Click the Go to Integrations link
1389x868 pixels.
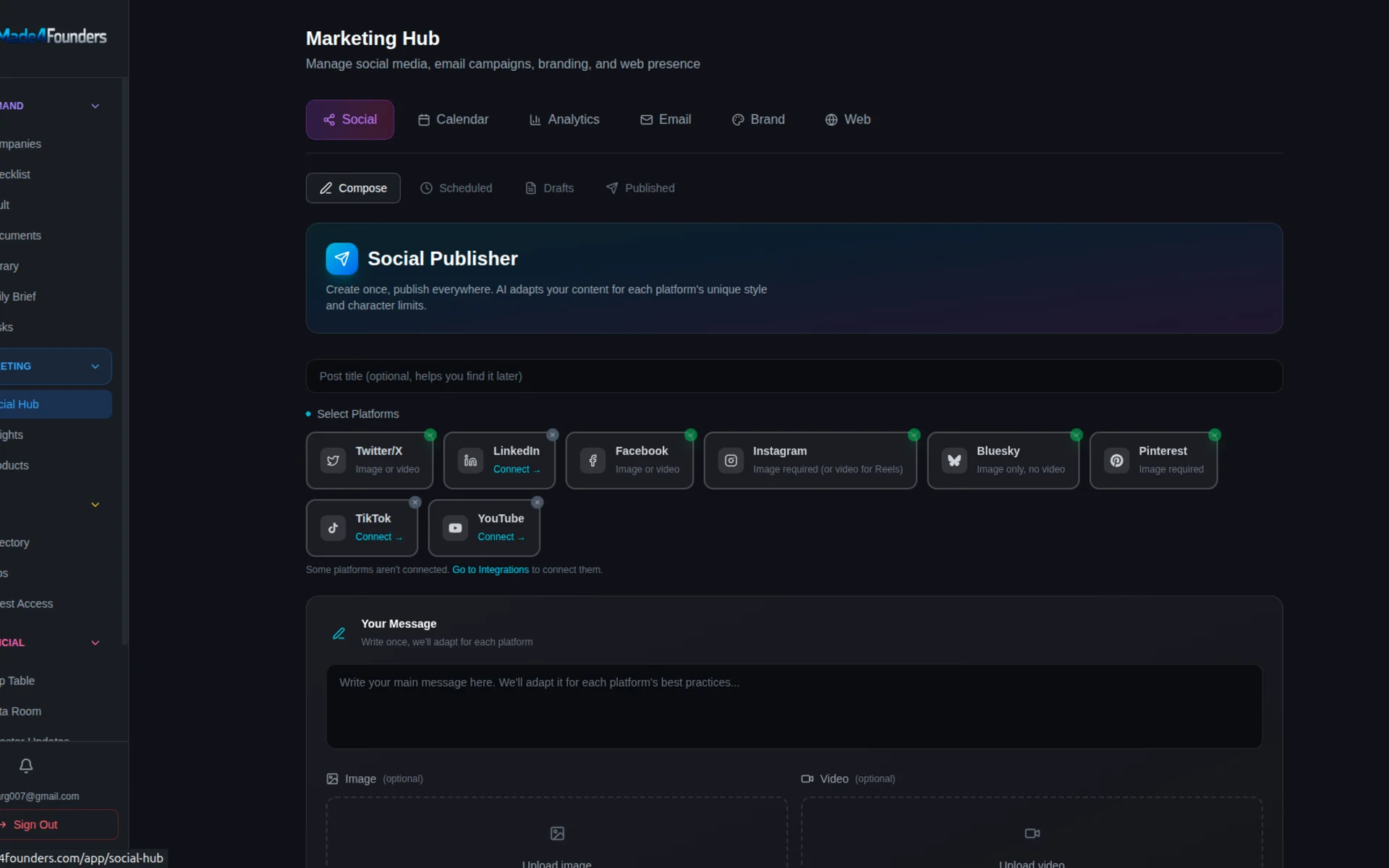click(x=489, y=569)
